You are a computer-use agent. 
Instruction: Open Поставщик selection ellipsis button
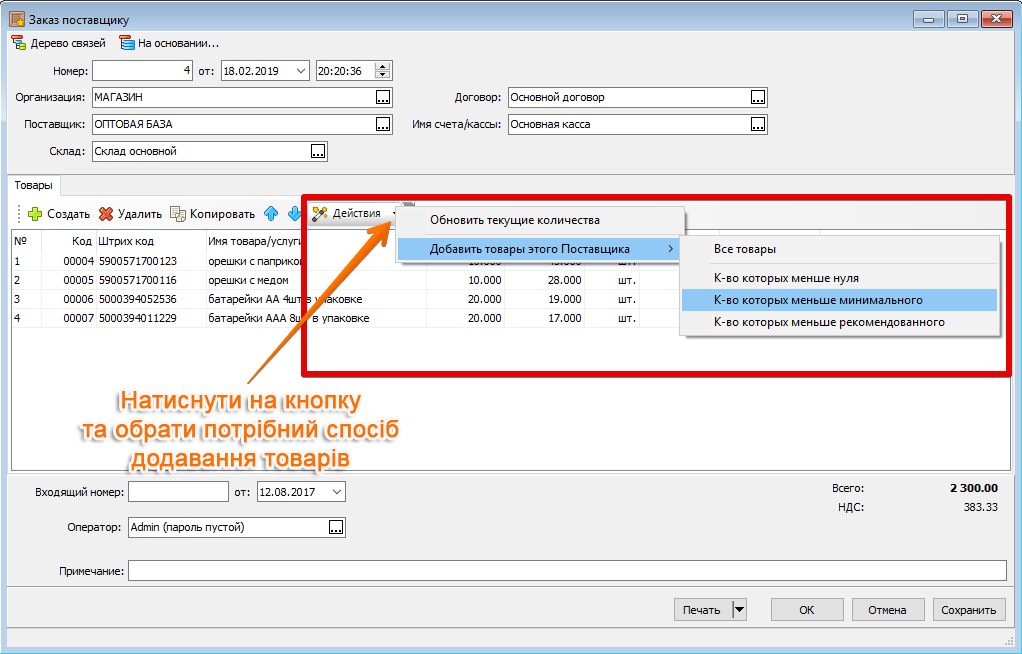coord(383,124)
